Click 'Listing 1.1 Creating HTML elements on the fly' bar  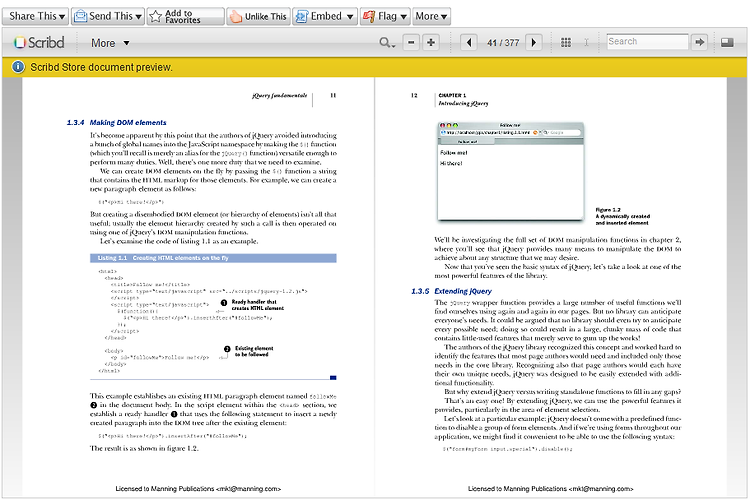pyautogui.click(x=213, y=258)
